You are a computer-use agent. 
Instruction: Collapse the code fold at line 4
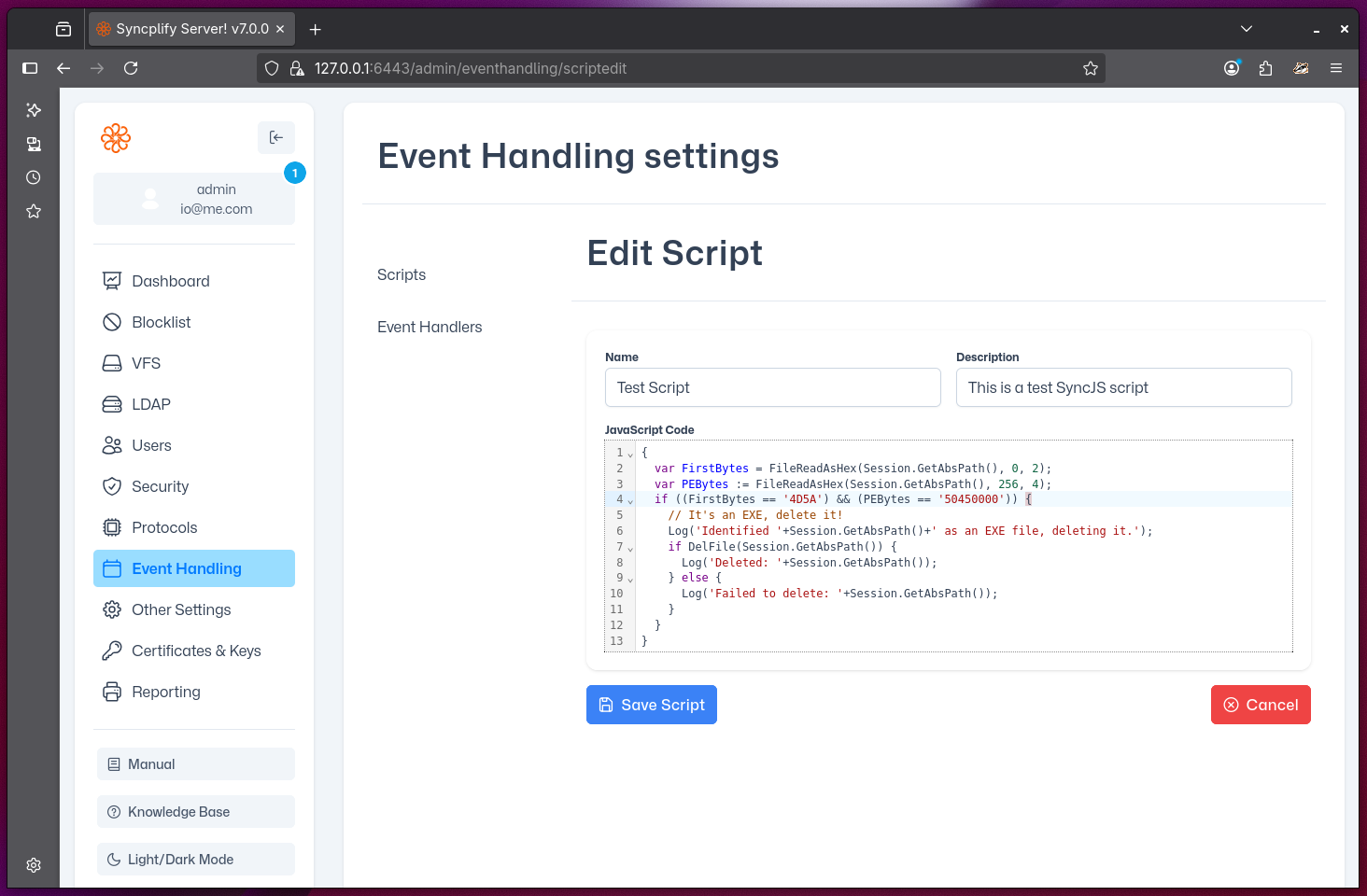(x=628, y=500)
